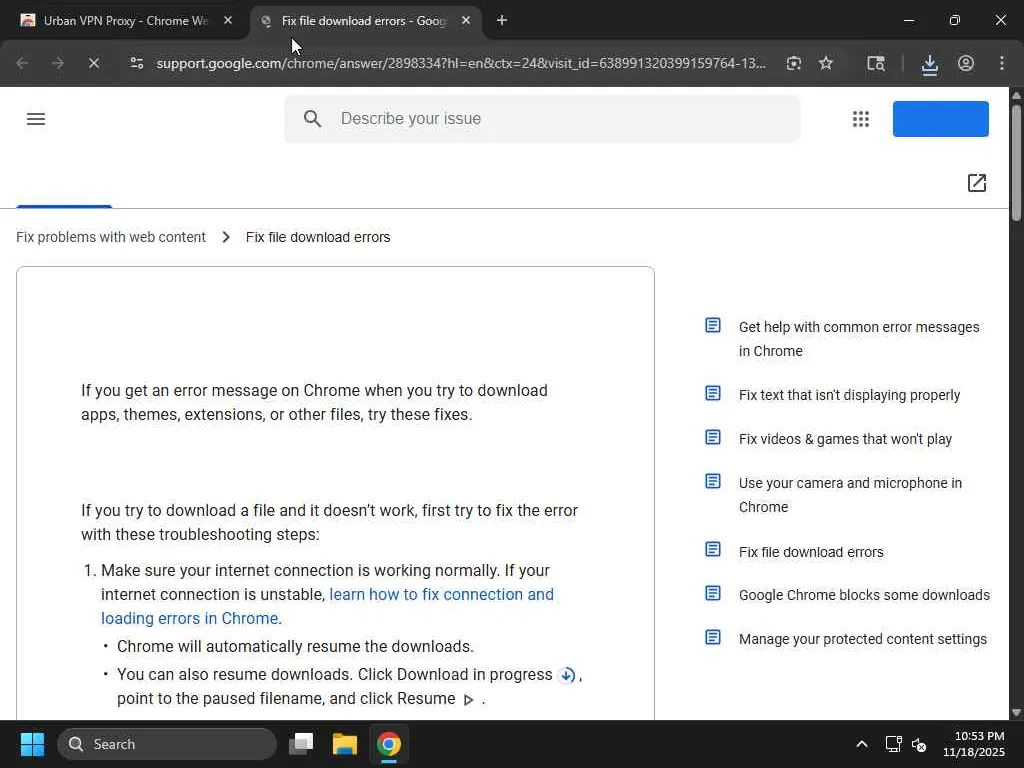
Task: Close the Fix file download errors tab
Action: [466, 21]
